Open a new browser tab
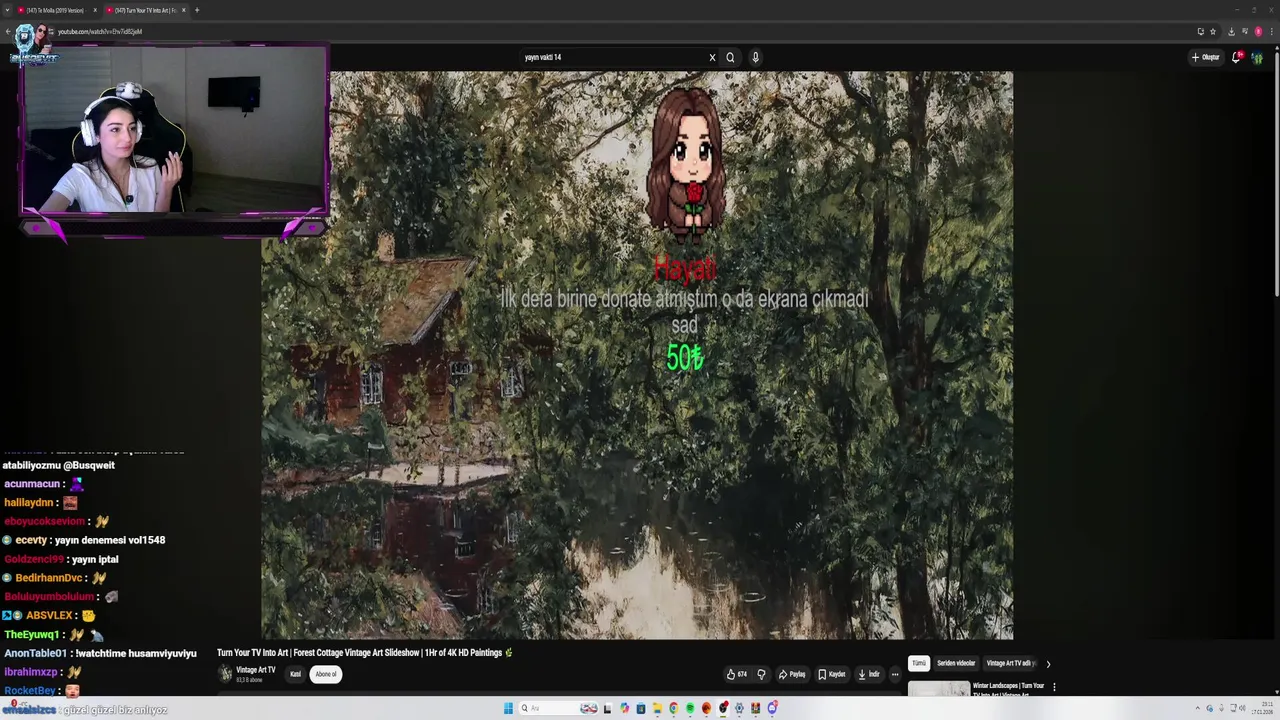The width and height of the screenshot is (1280, 720). (197, 10)
